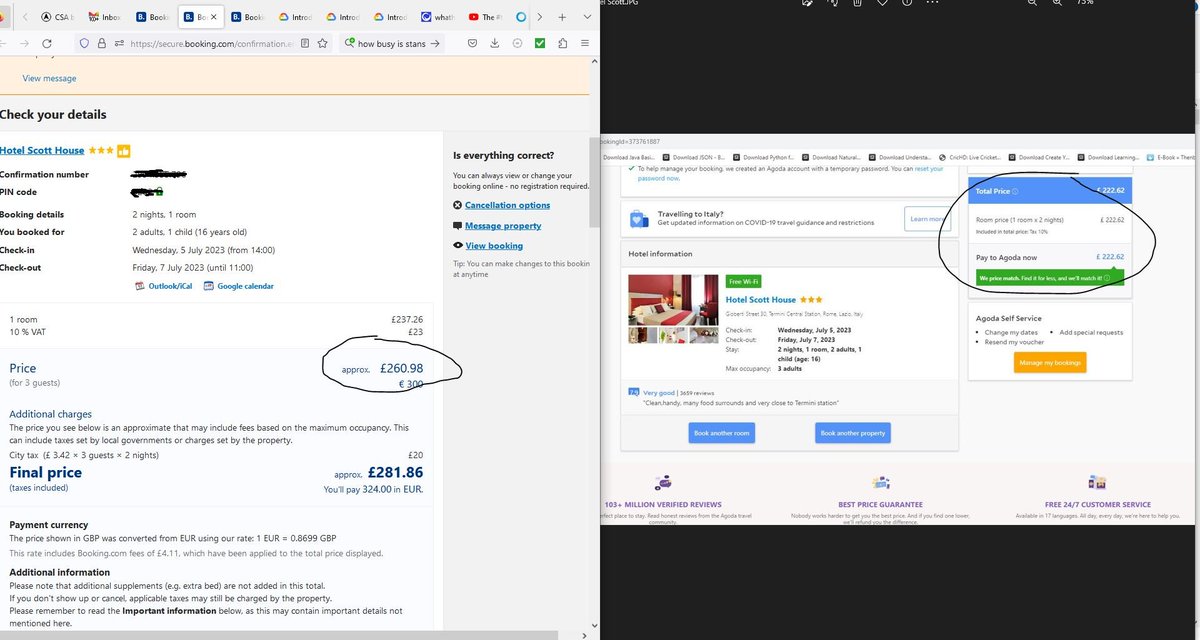This screenshot has width=1200, height=640.
Task: Switch to the Gmail Inbox tab
Action: pos(103,17)
